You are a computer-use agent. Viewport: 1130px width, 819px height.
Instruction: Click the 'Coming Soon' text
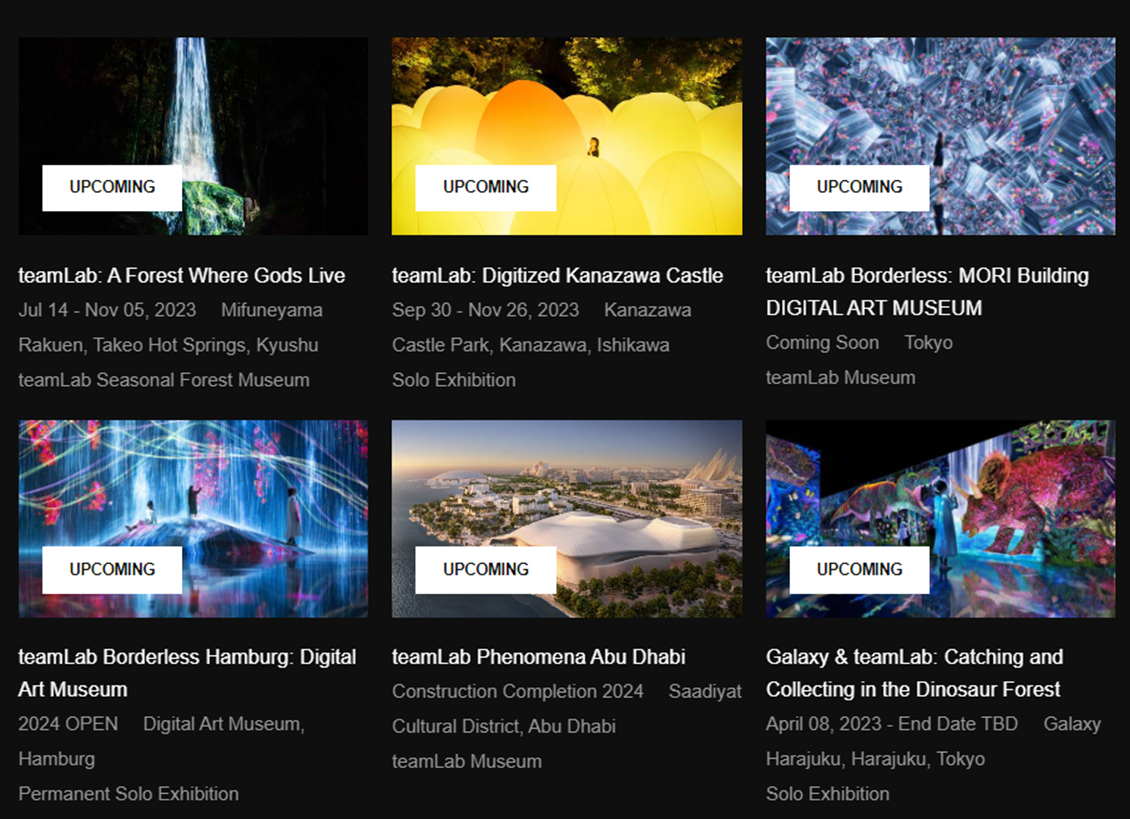(x=822, y=342)
